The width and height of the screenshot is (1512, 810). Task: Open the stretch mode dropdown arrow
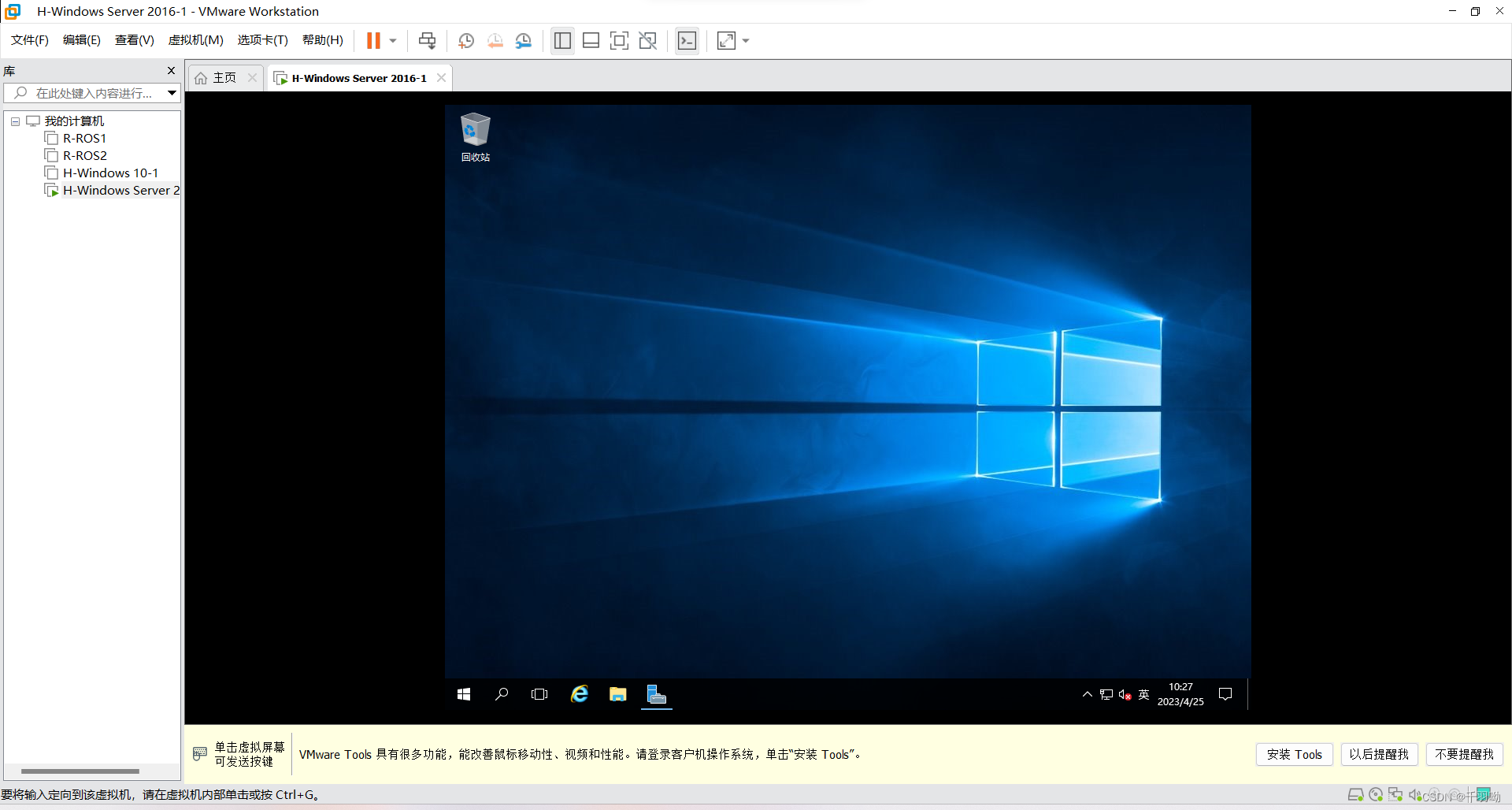[746, 40]
